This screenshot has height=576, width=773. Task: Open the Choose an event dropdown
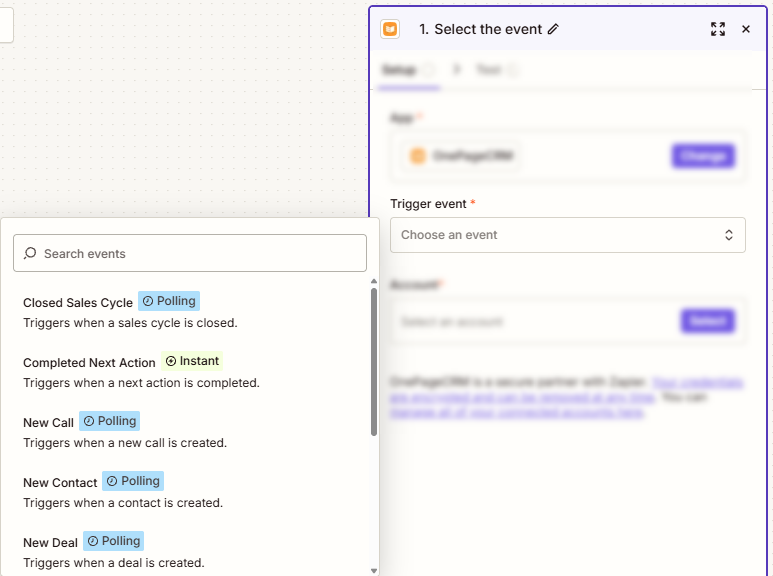(x=567, y=235)
